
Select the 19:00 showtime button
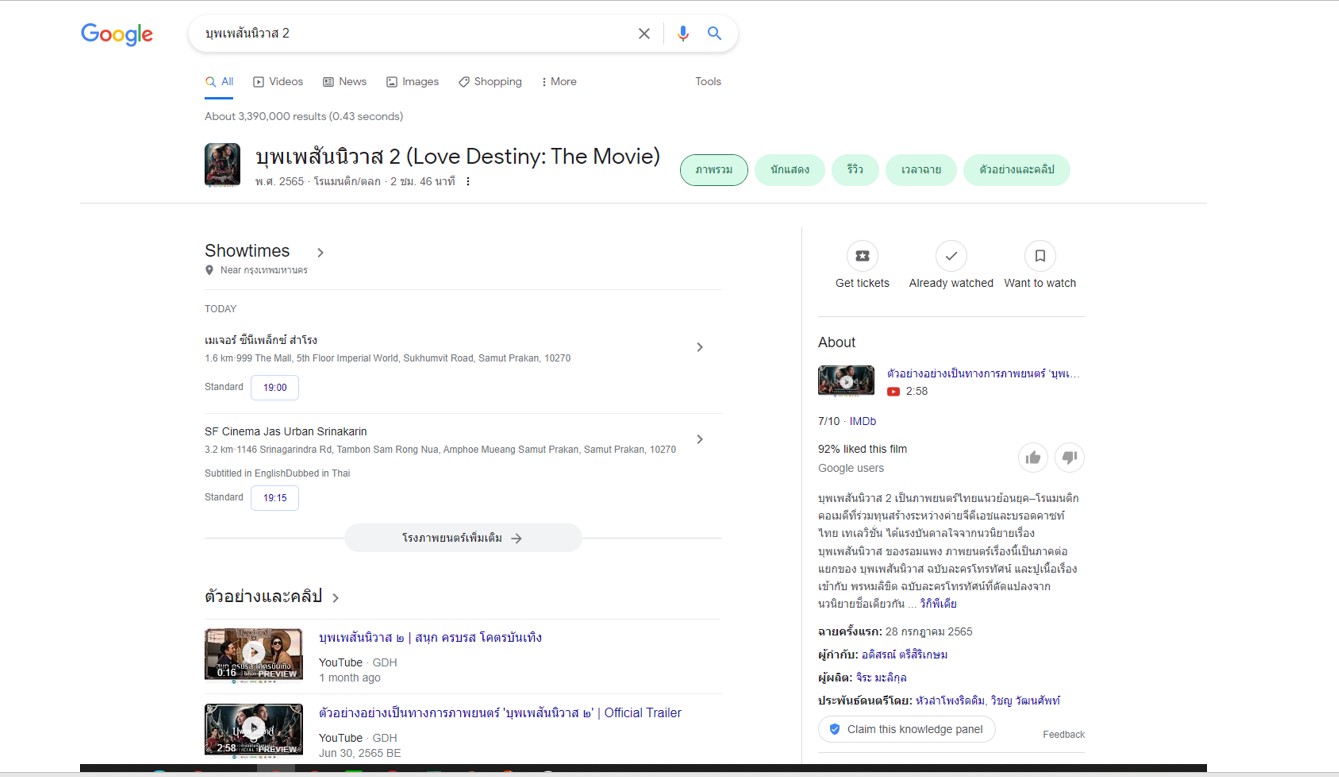click(x=275, y=388)
